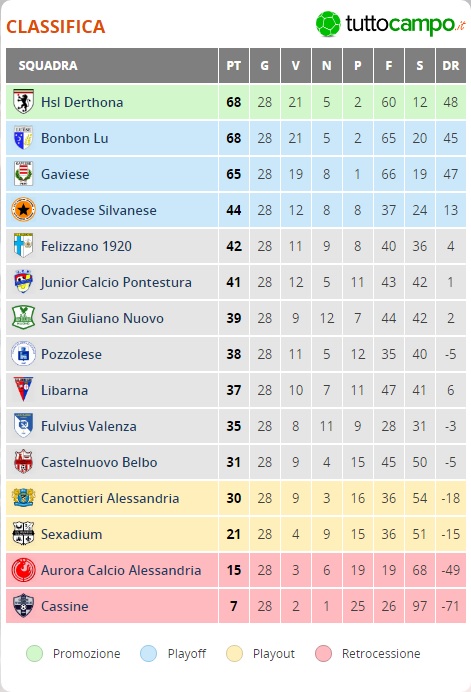Open the Fulvius Valenza team link
Viewport: 471px width, 692px height.
[x=89, y=426]
